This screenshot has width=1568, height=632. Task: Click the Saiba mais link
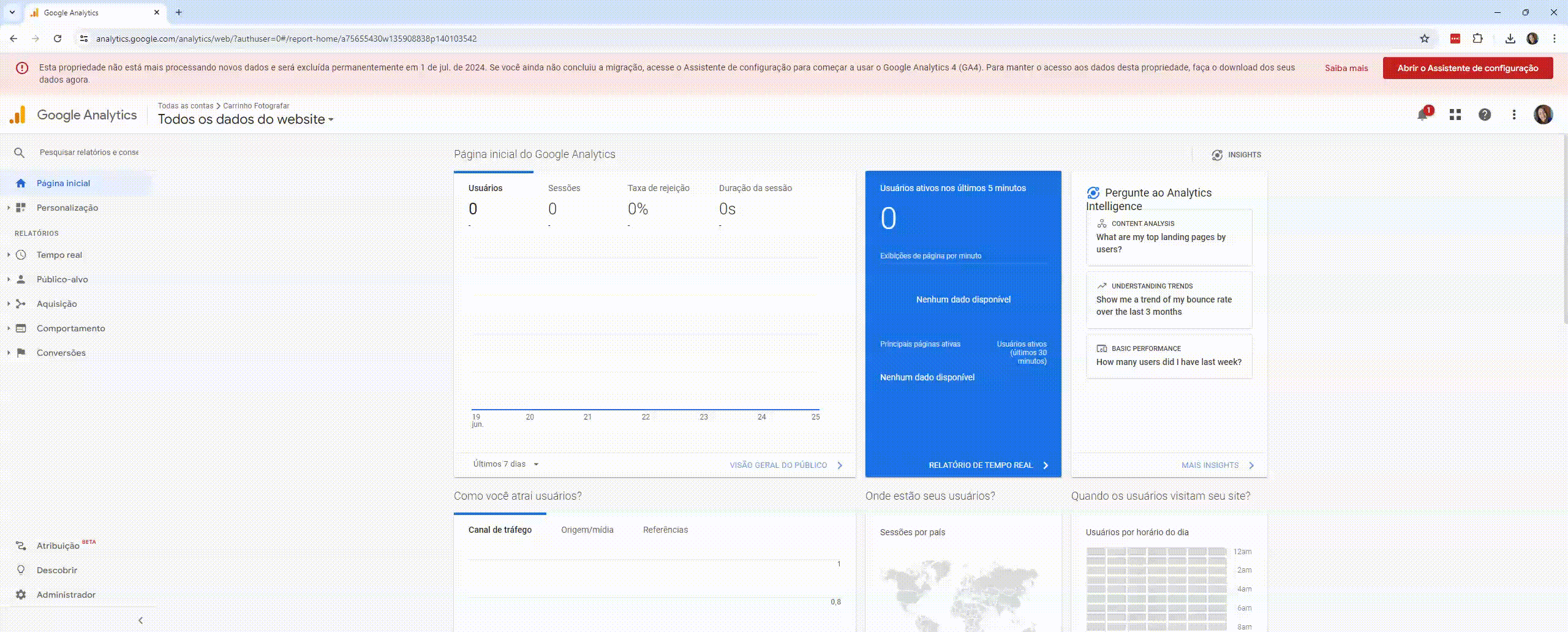pyautogui.click(x=1346, y=68)
